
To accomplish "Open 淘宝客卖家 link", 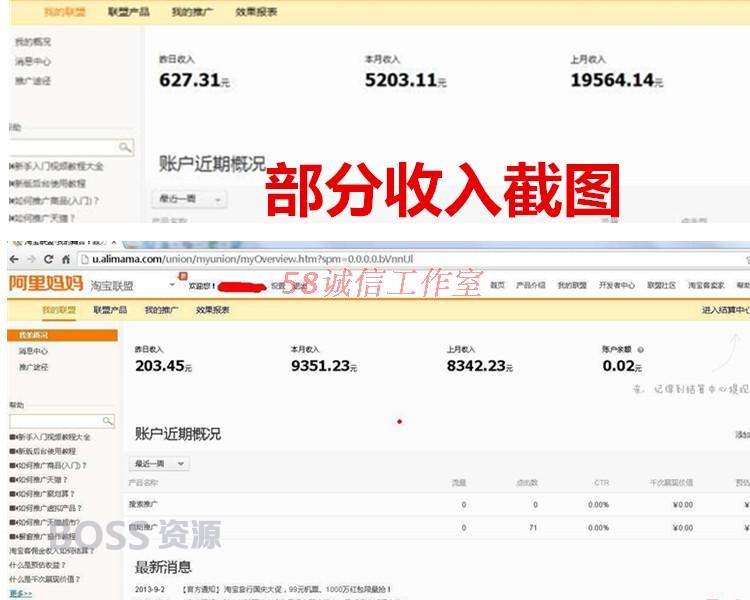I will click(706, 285).
